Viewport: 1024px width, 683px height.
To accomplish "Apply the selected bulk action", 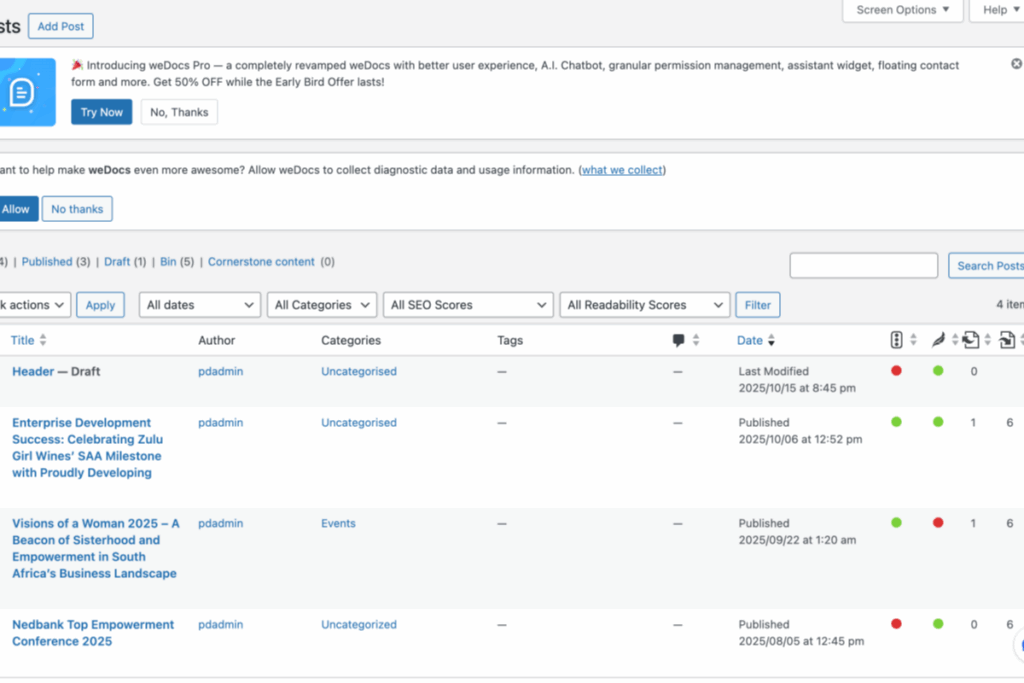I will coord(100,305).
